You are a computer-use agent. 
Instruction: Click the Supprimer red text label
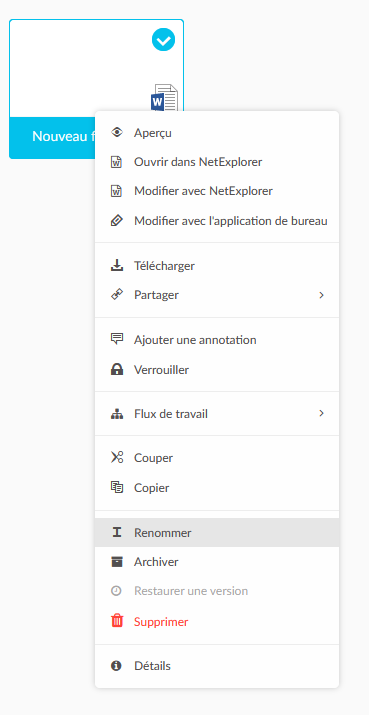pyautogui.click(x=161, y=622)
